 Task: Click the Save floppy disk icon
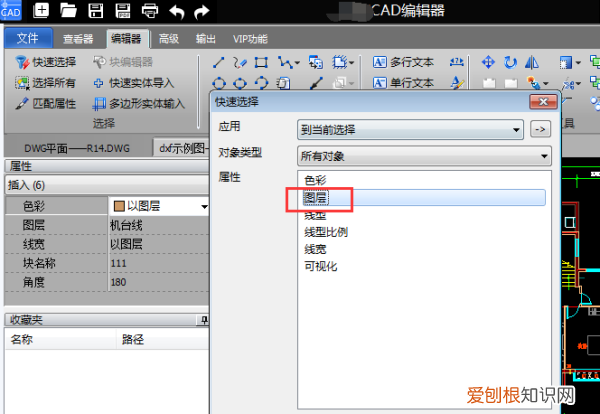(x=96, y=11)
